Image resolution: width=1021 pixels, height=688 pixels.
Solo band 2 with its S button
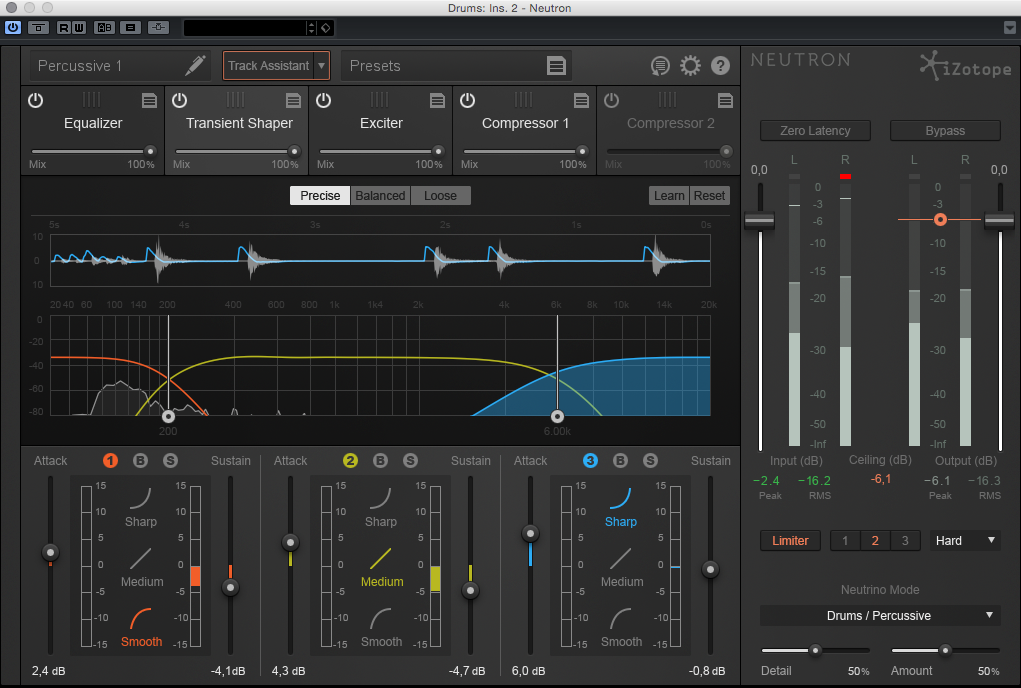pyautogui.click(x=410, y=461)
